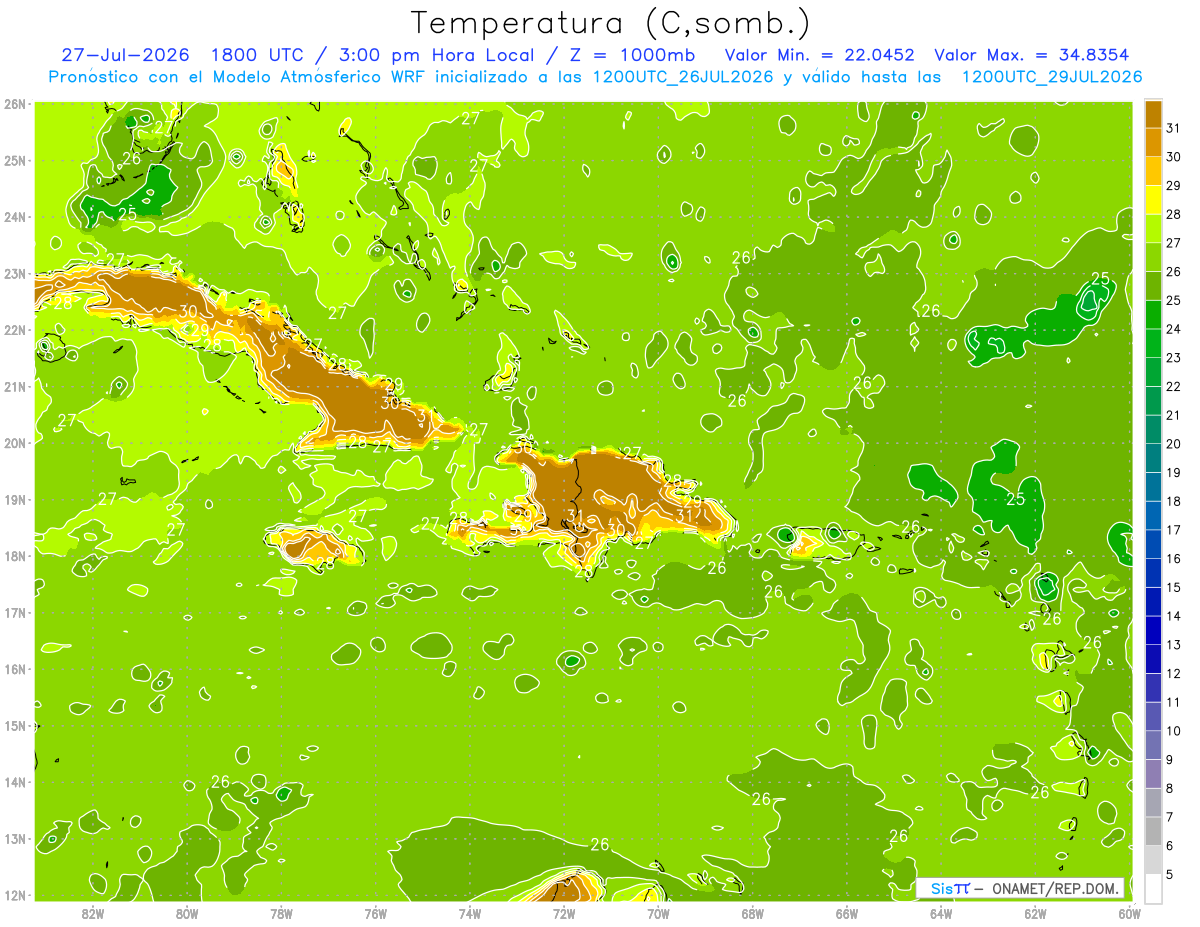Viewport: 1200px width, 927px height.
Task: Select the "1200UTC_26JUL2026" initialization time
Action: point(683,77)
